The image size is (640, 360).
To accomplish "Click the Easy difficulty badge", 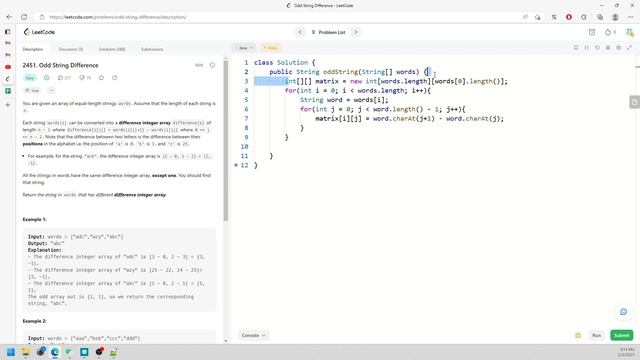I will pyautogui.click(x=30, y=78).
